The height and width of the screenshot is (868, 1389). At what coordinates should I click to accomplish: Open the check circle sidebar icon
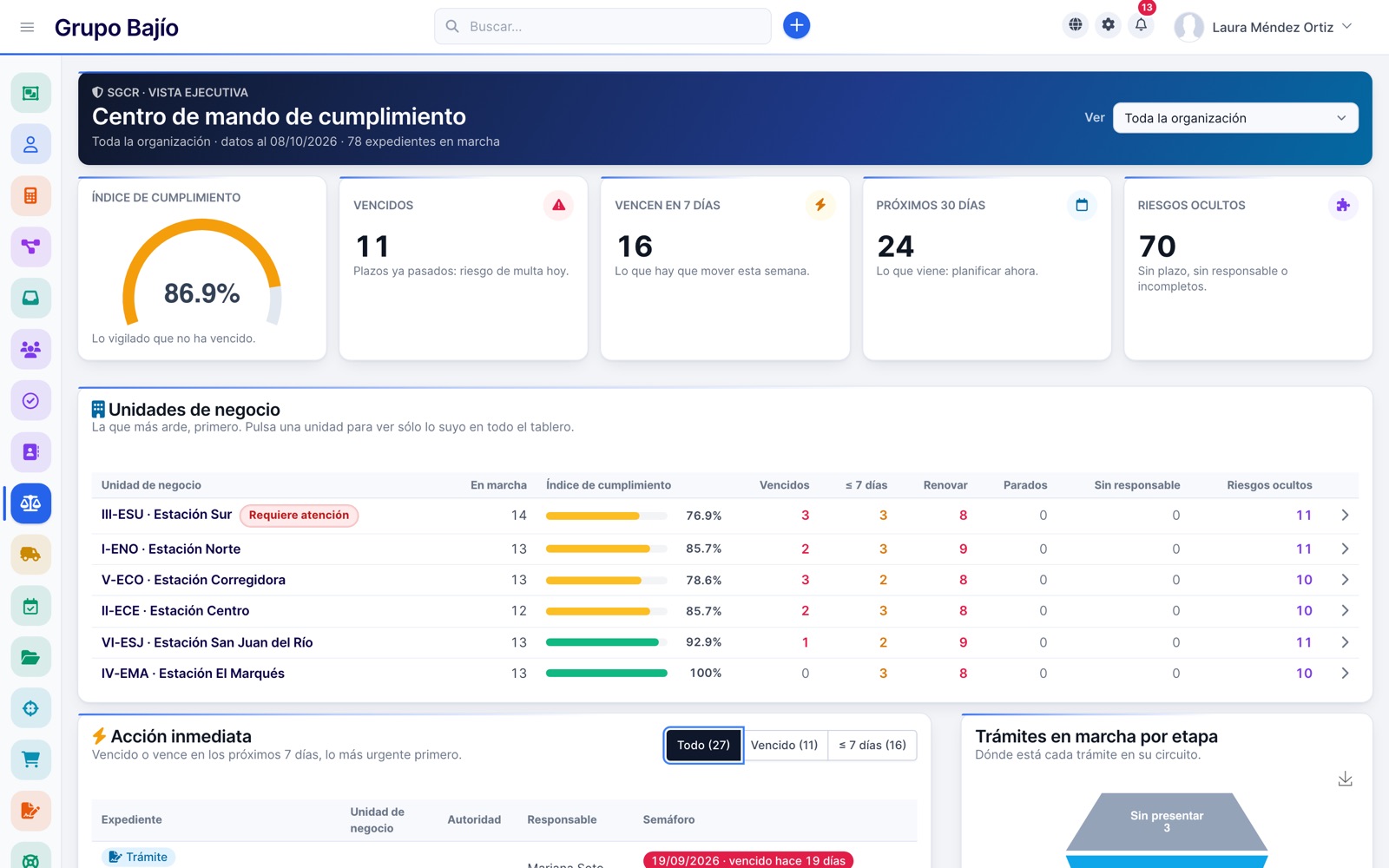pyautogui.click(x=30, y=400)
